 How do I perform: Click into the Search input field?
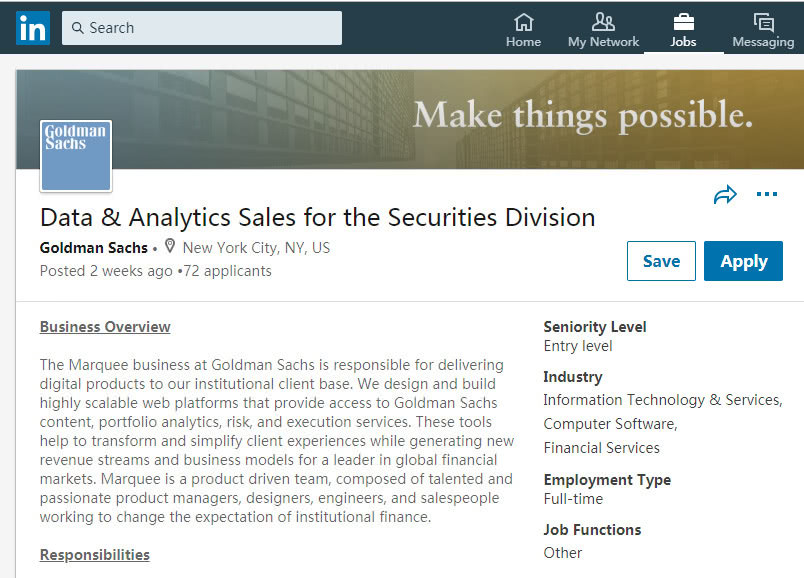[210, 28]
